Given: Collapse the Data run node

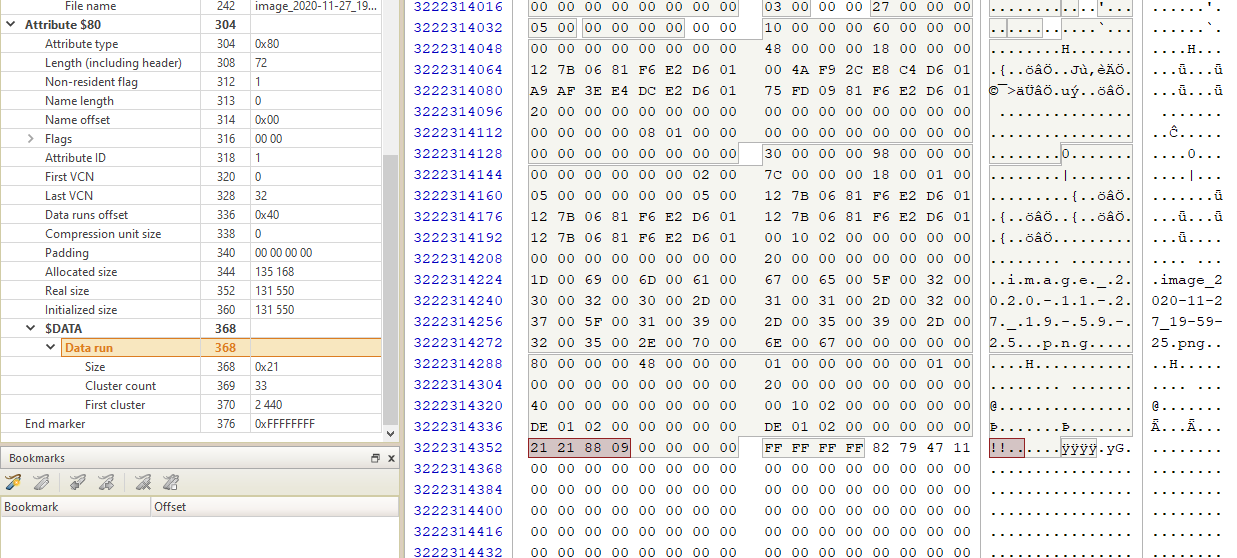Looking at the screenshot, I should (x=51, y=347).
